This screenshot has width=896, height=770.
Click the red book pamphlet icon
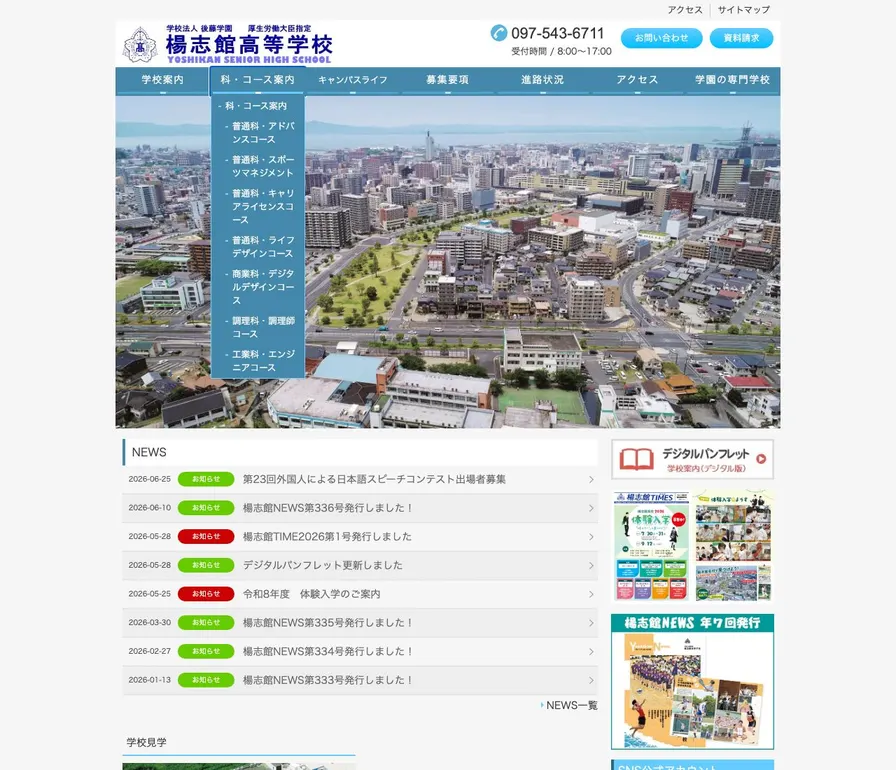point(637,459)
